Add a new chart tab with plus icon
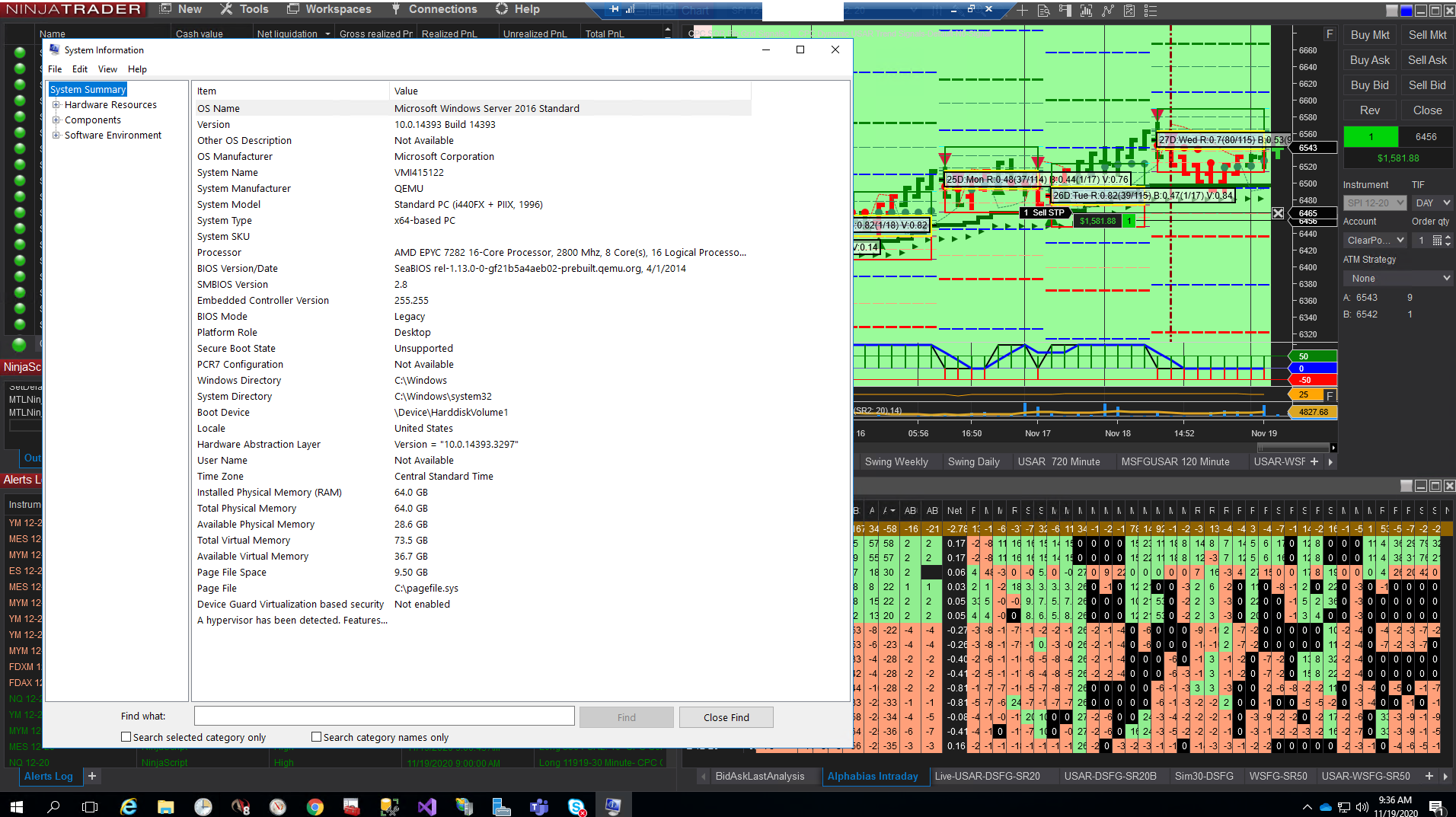 1314,461
